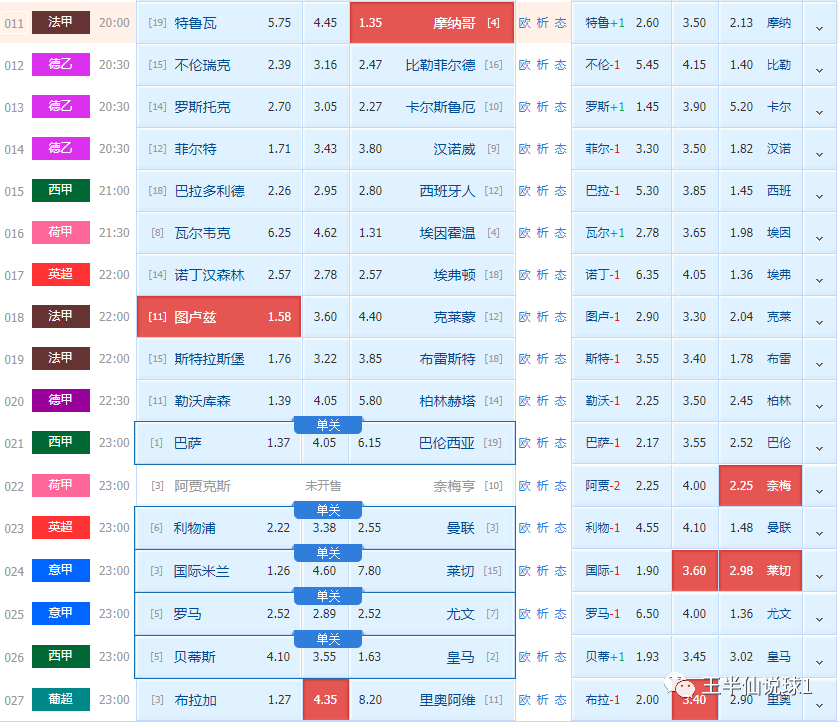Select 利物浦 home win odds 2.22
The width and height of the screenshot is (839, 722).
(x=219, y=528)
